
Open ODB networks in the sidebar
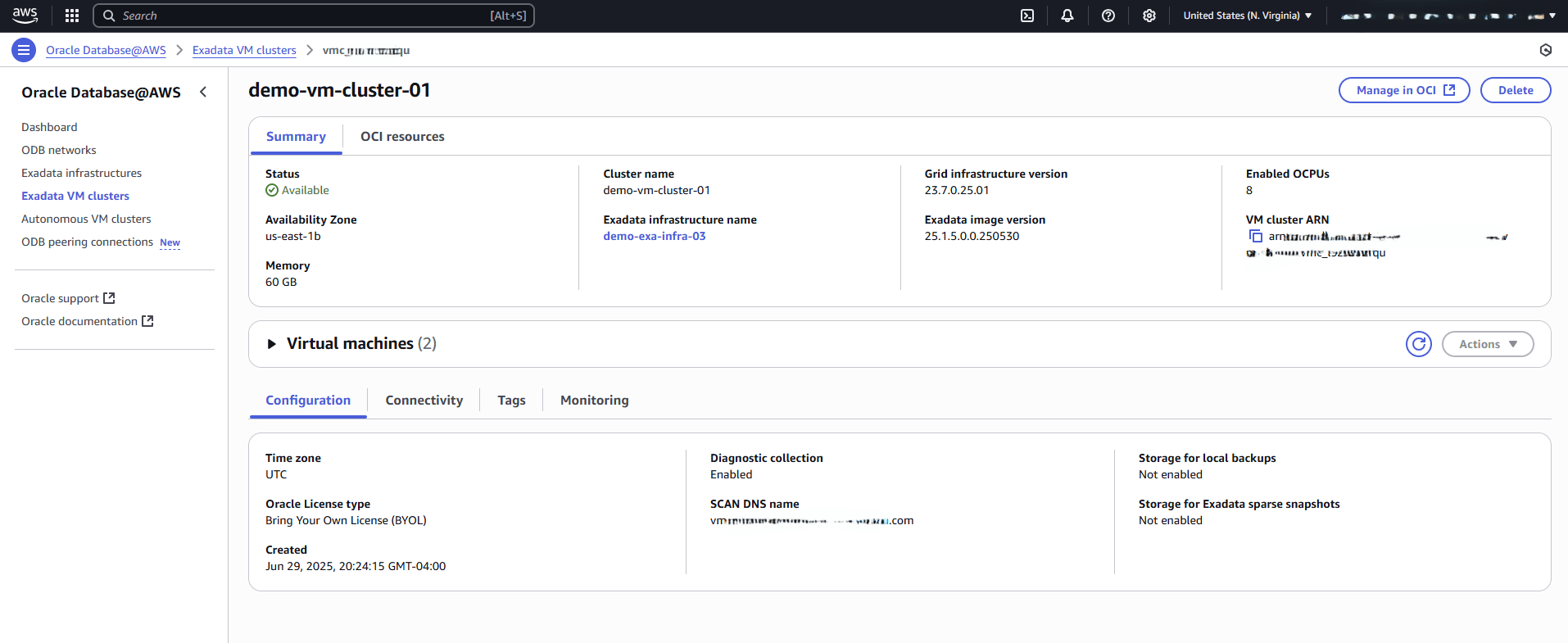point(59,150)
